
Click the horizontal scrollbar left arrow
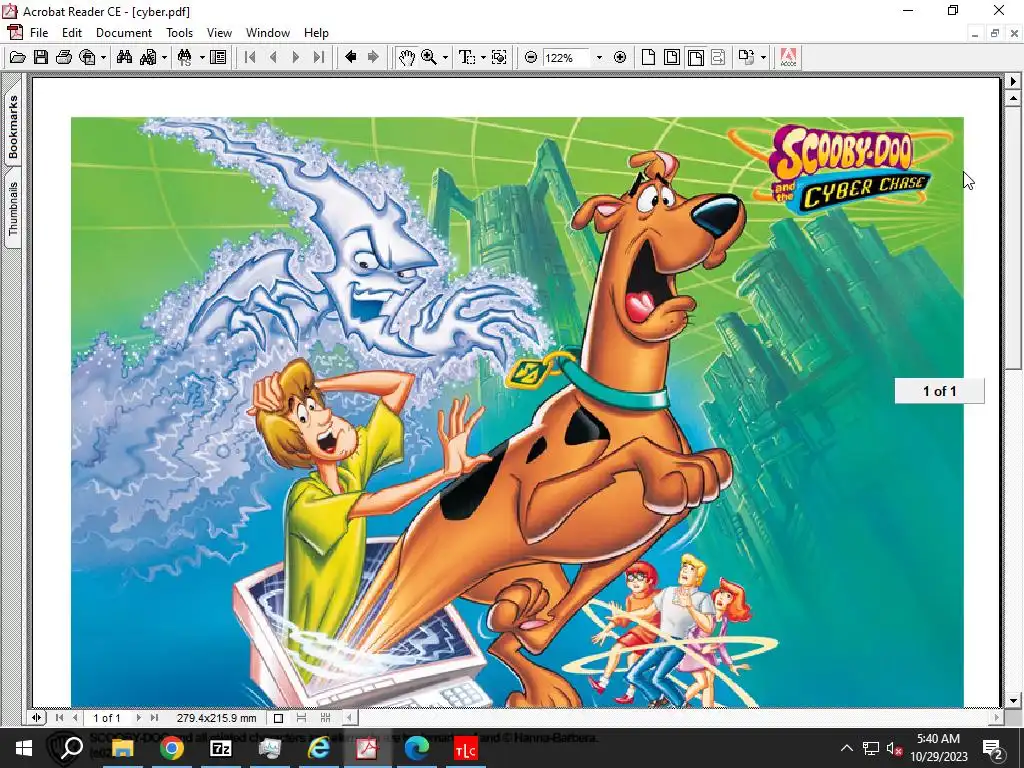coord(350,718)
